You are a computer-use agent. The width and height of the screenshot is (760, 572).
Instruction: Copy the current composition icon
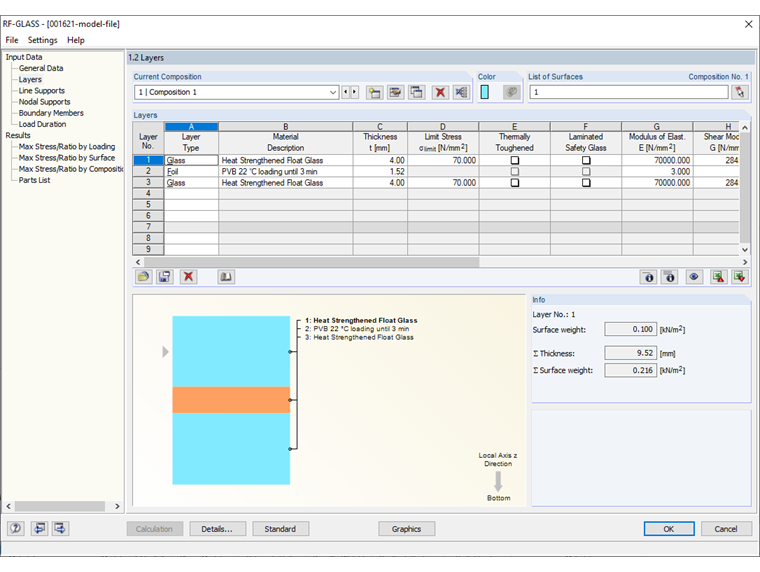(417, 92)
